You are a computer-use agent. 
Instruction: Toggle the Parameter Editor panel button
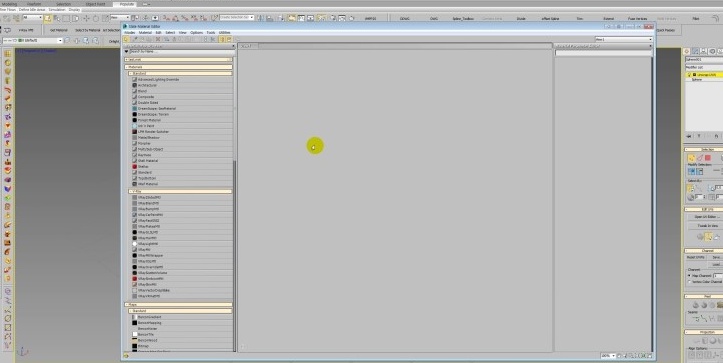coord(229,39)
